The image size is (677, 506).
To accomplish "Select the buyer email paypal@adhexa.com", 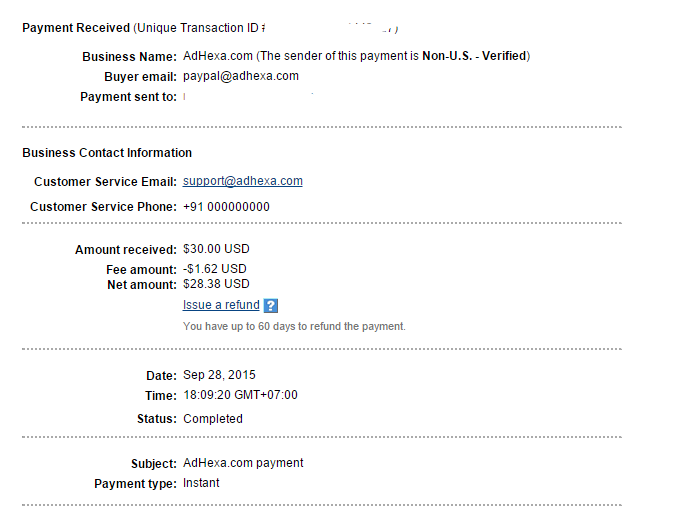I will pos(240,76).
